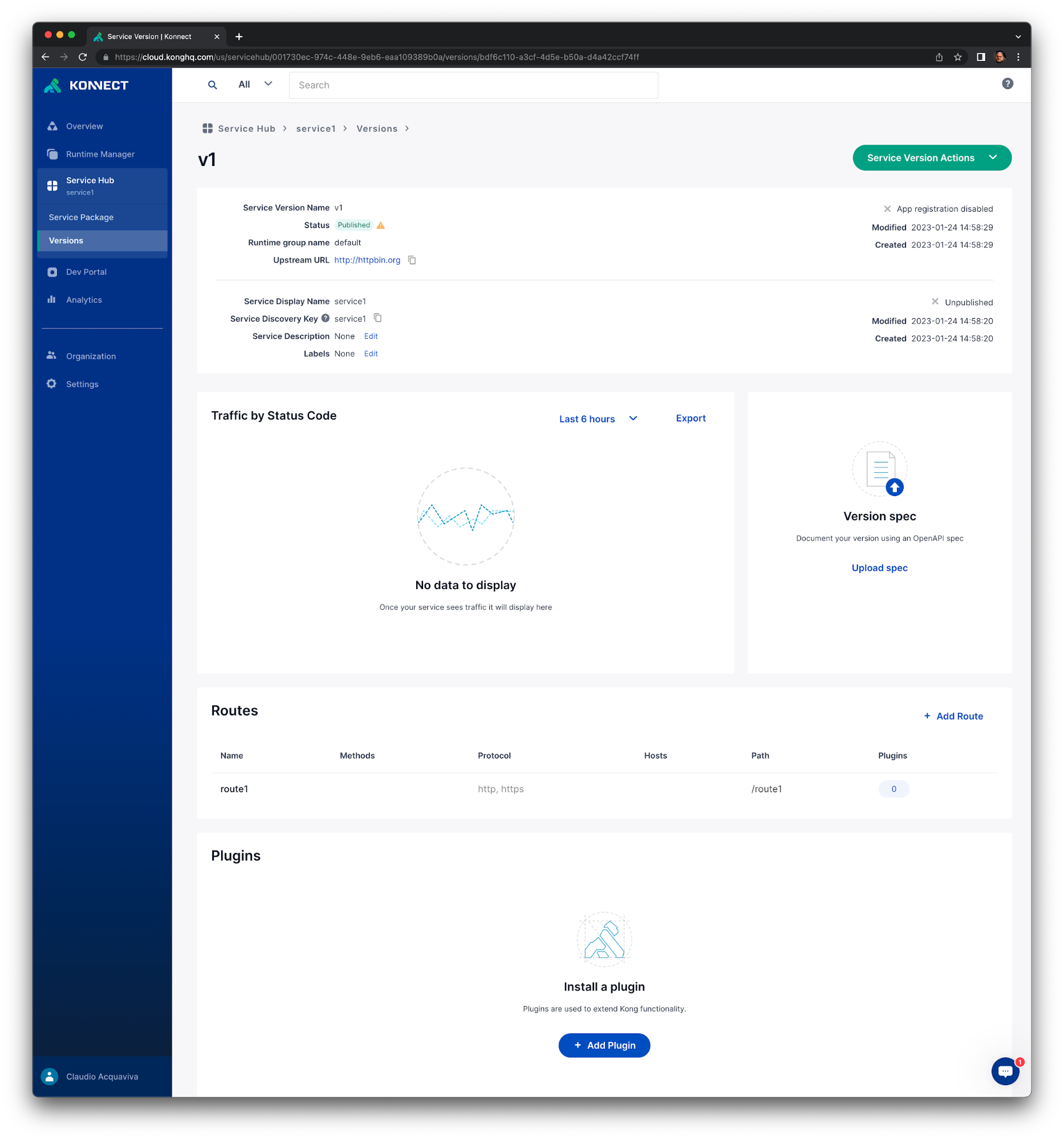Screen dimensions: 1064x1140
Task: Click the Konnect logo
Action: click(x=86, y=86)
